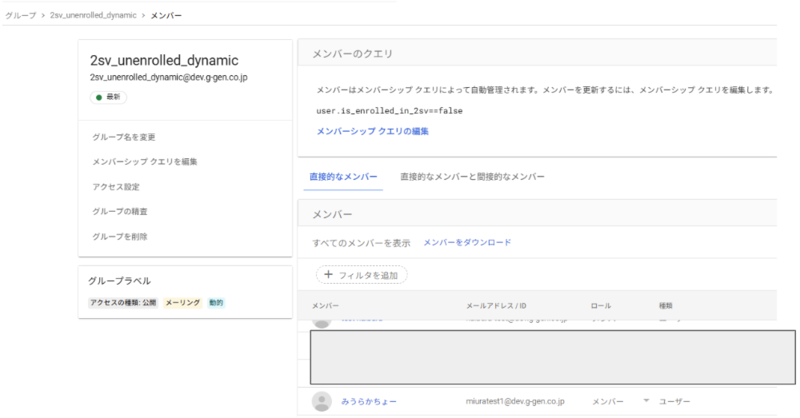Click the グループラベル heading
Screen dimensions: 800x418
119,281
